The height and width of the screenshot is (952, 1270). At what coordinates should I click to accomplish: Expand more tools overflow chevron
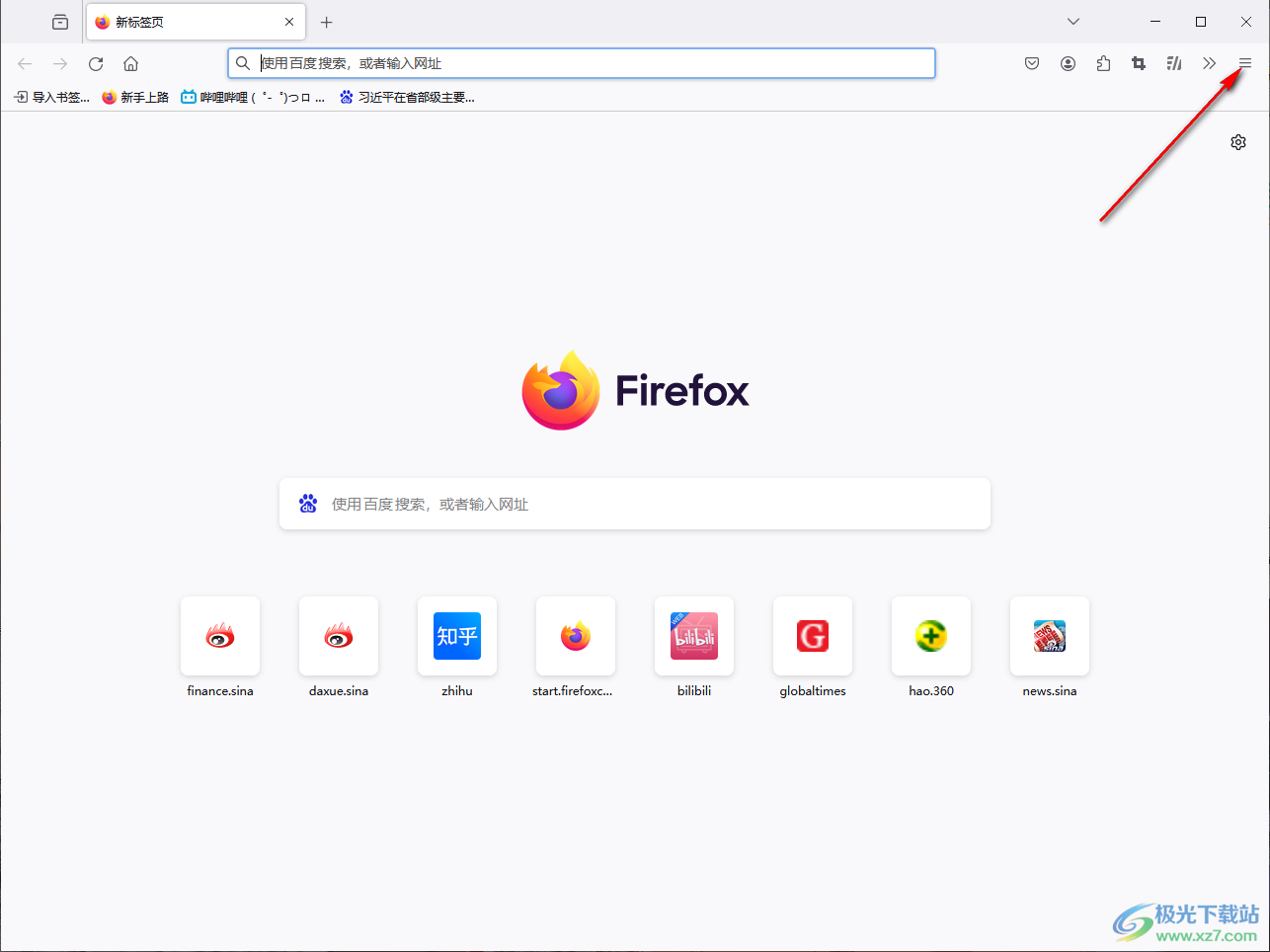pos(1210,63)
